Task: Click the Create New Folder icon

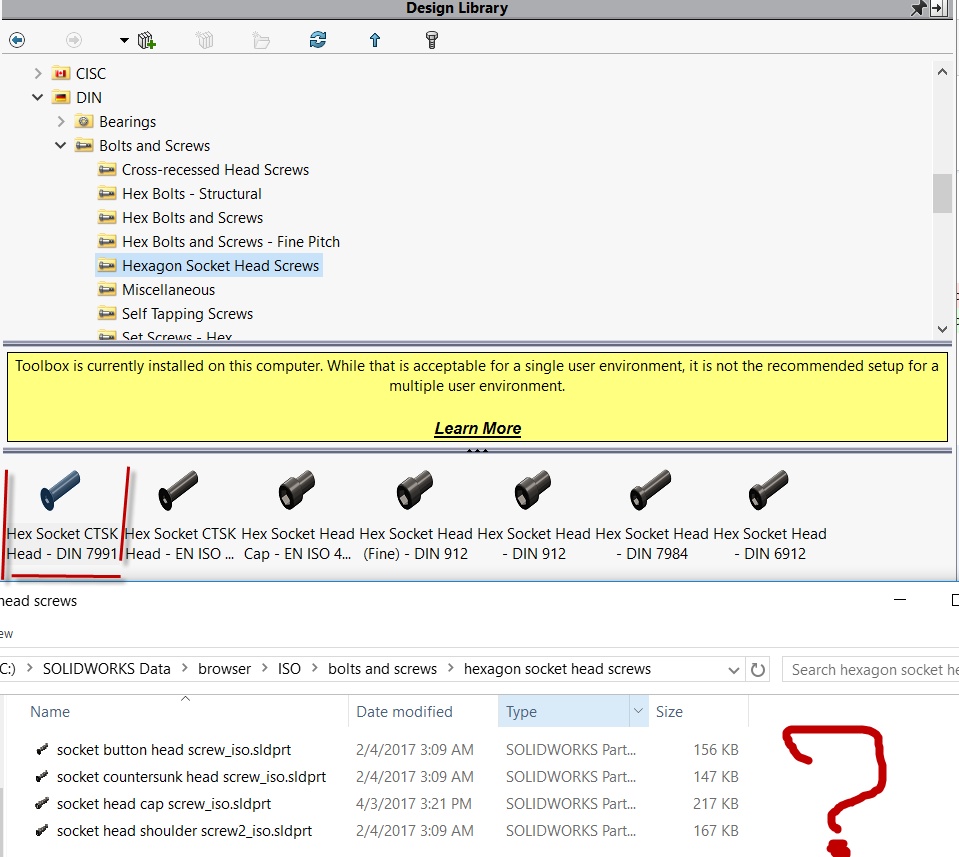Action: pos(261,40)
